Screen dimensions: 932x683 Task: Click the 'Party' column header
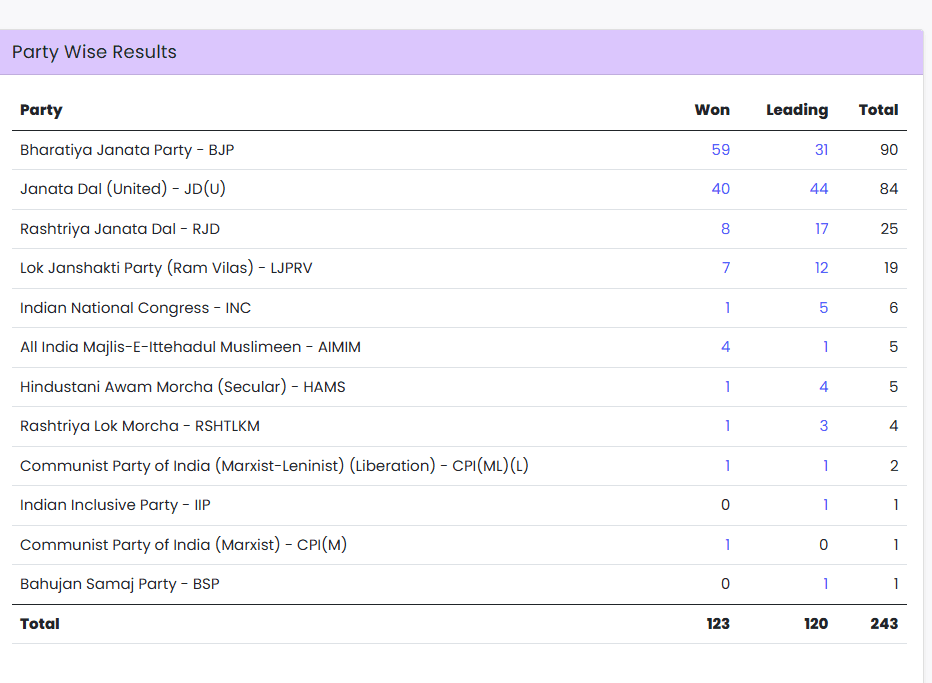(41, 110)
